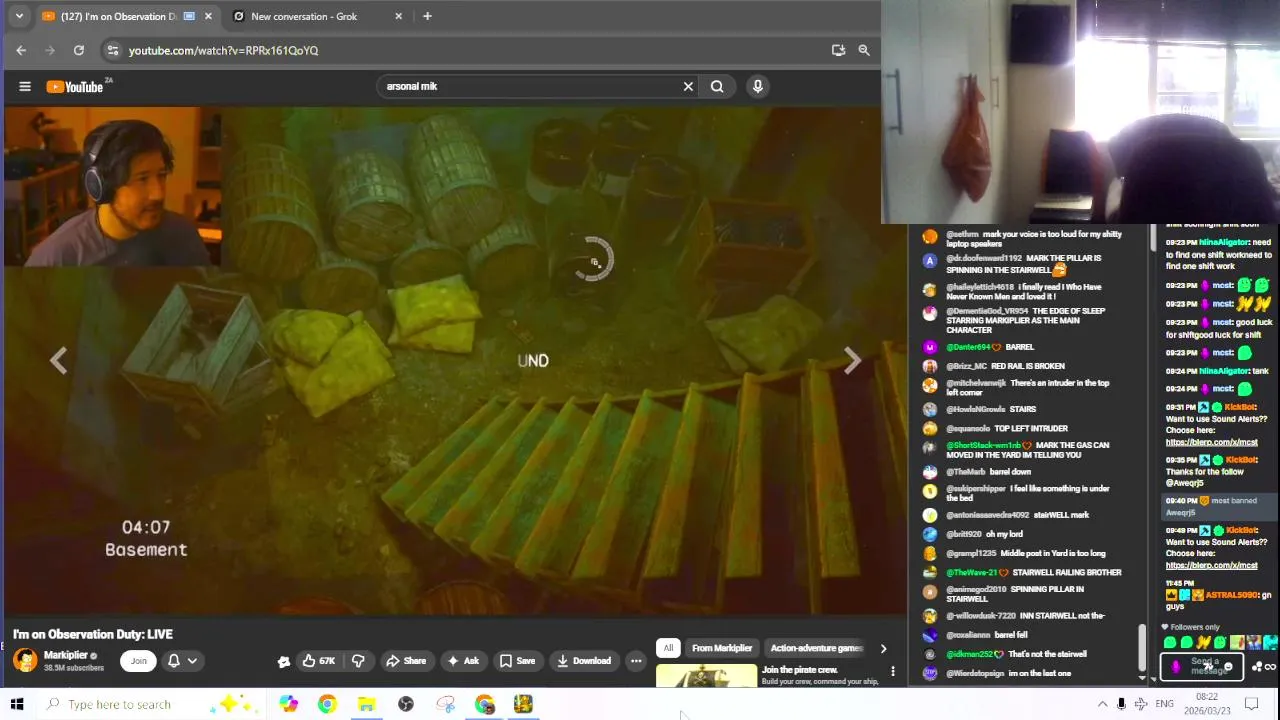The height and width of the screenshot is (720, 1280).
Task: Close the Observation Duty YouTube tab
Action: 208,16
